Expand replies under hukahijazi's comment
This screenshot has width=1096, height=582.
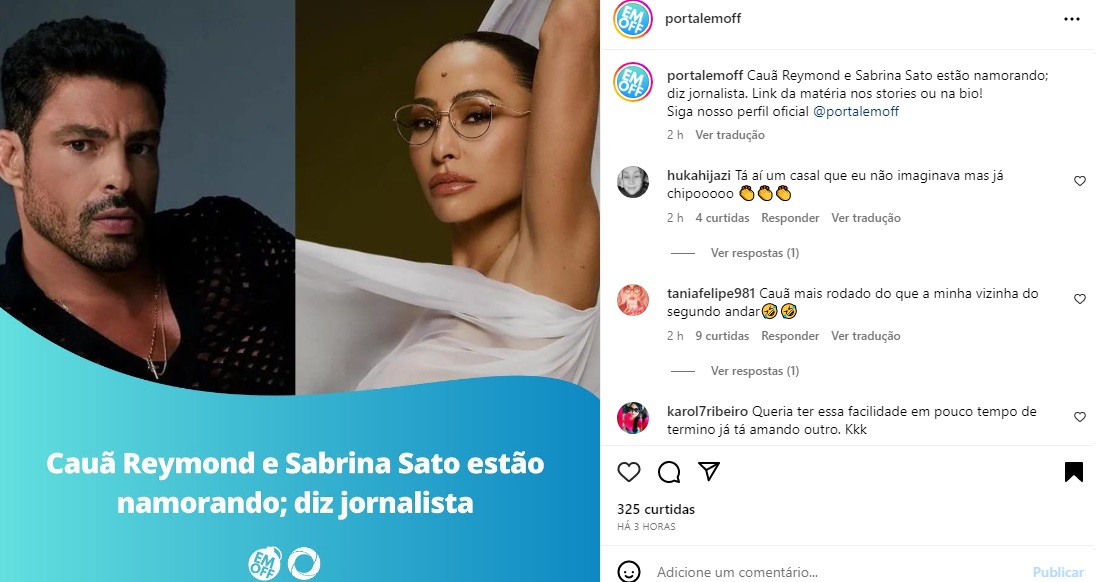pyautogui.click(x=754, y=253)
